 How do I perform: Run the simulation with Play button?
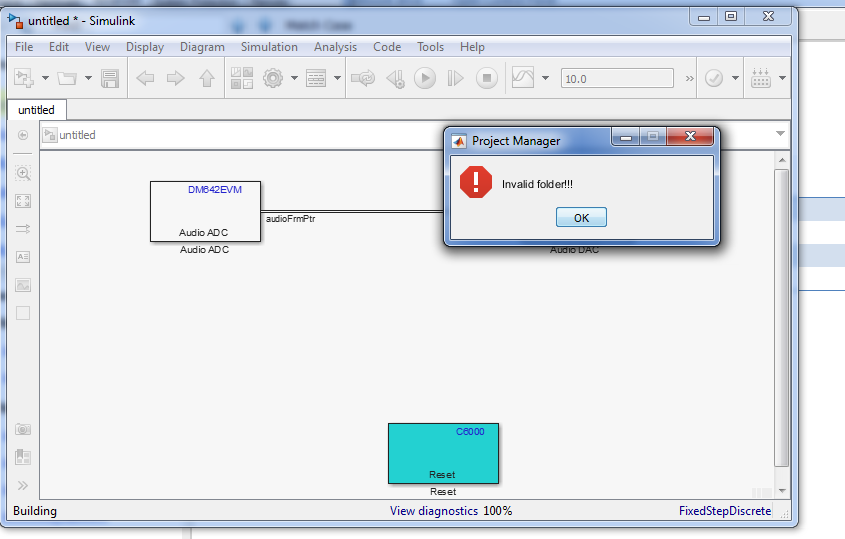pyautogui.click(x=425, y=79)
